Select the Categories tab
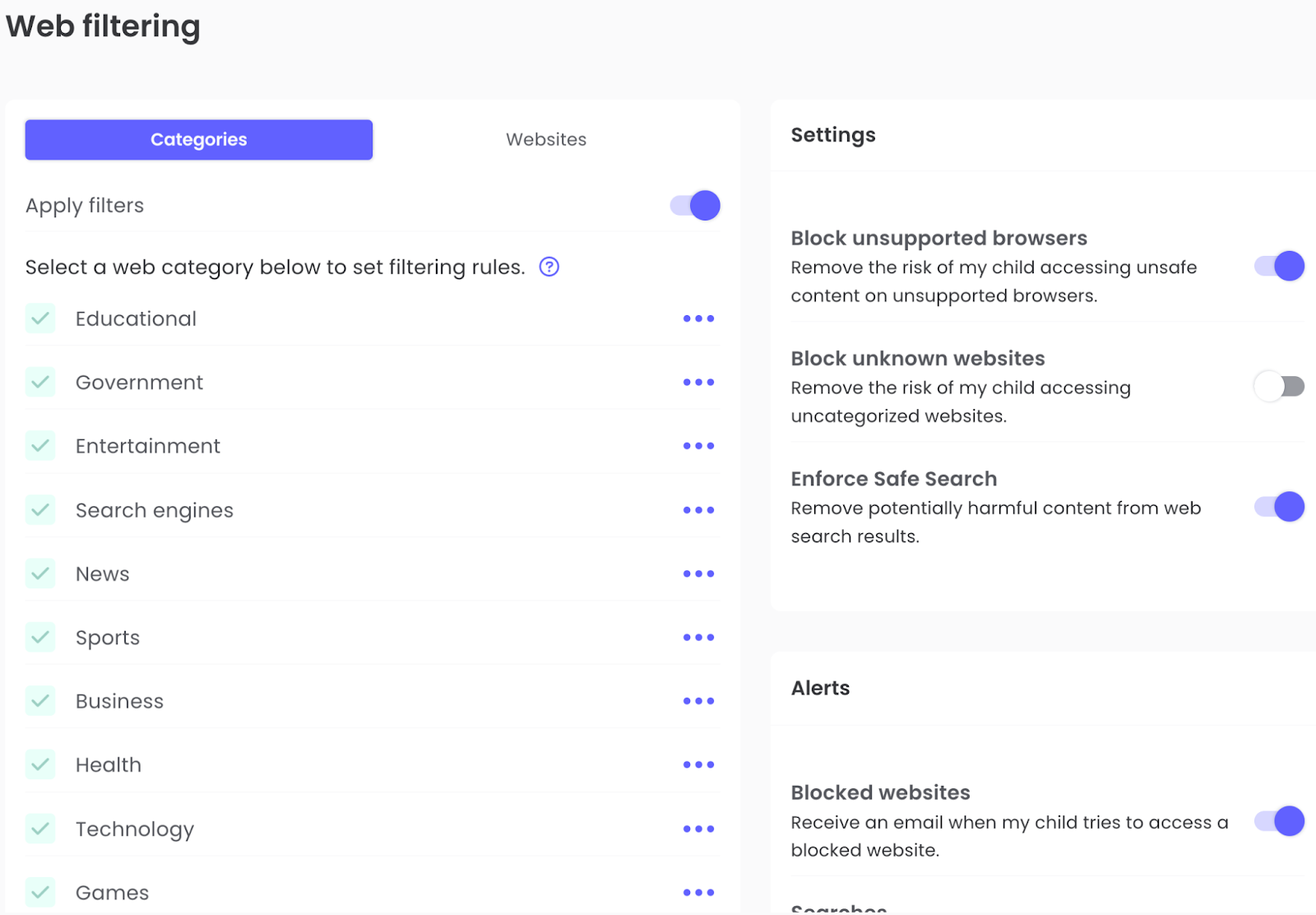The image size is (1316, 915). [x=199, y=140]
